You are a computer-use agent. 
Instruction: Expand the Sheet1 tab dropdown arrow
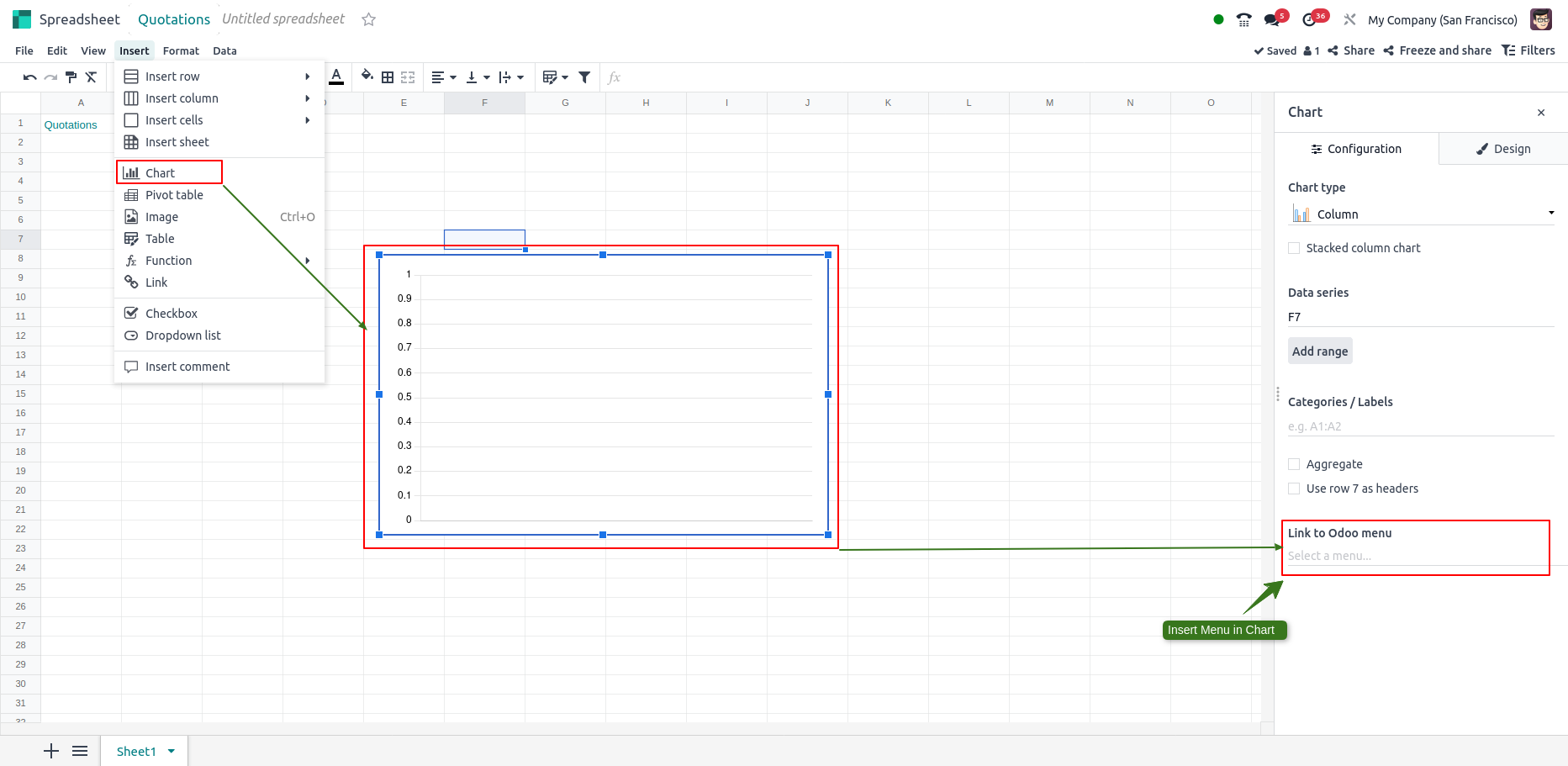pyautogui.click(x=172, y=751)
